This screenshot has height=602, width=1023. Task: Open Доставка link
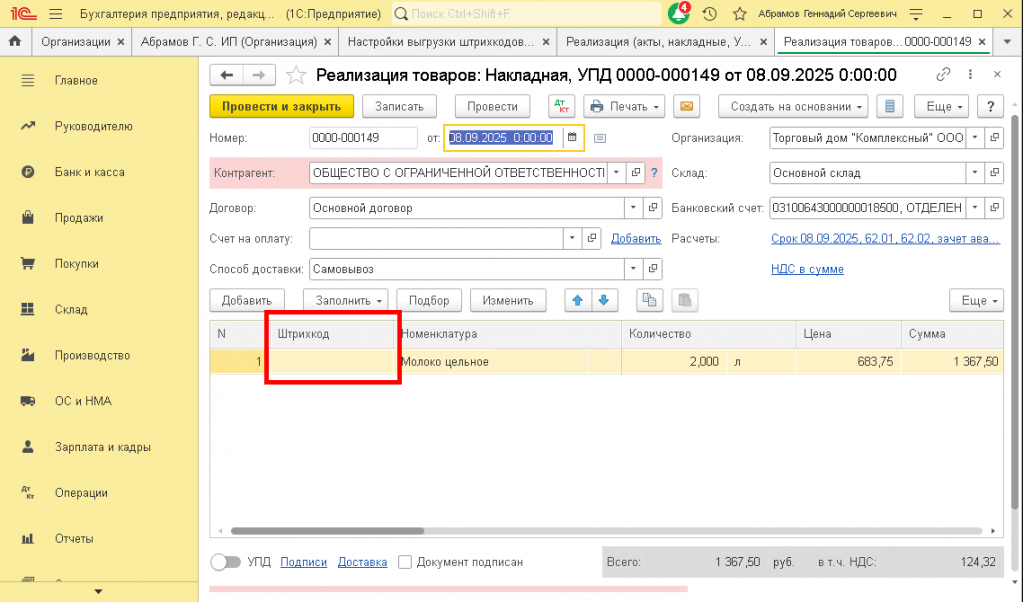click(x=362, y=562)
